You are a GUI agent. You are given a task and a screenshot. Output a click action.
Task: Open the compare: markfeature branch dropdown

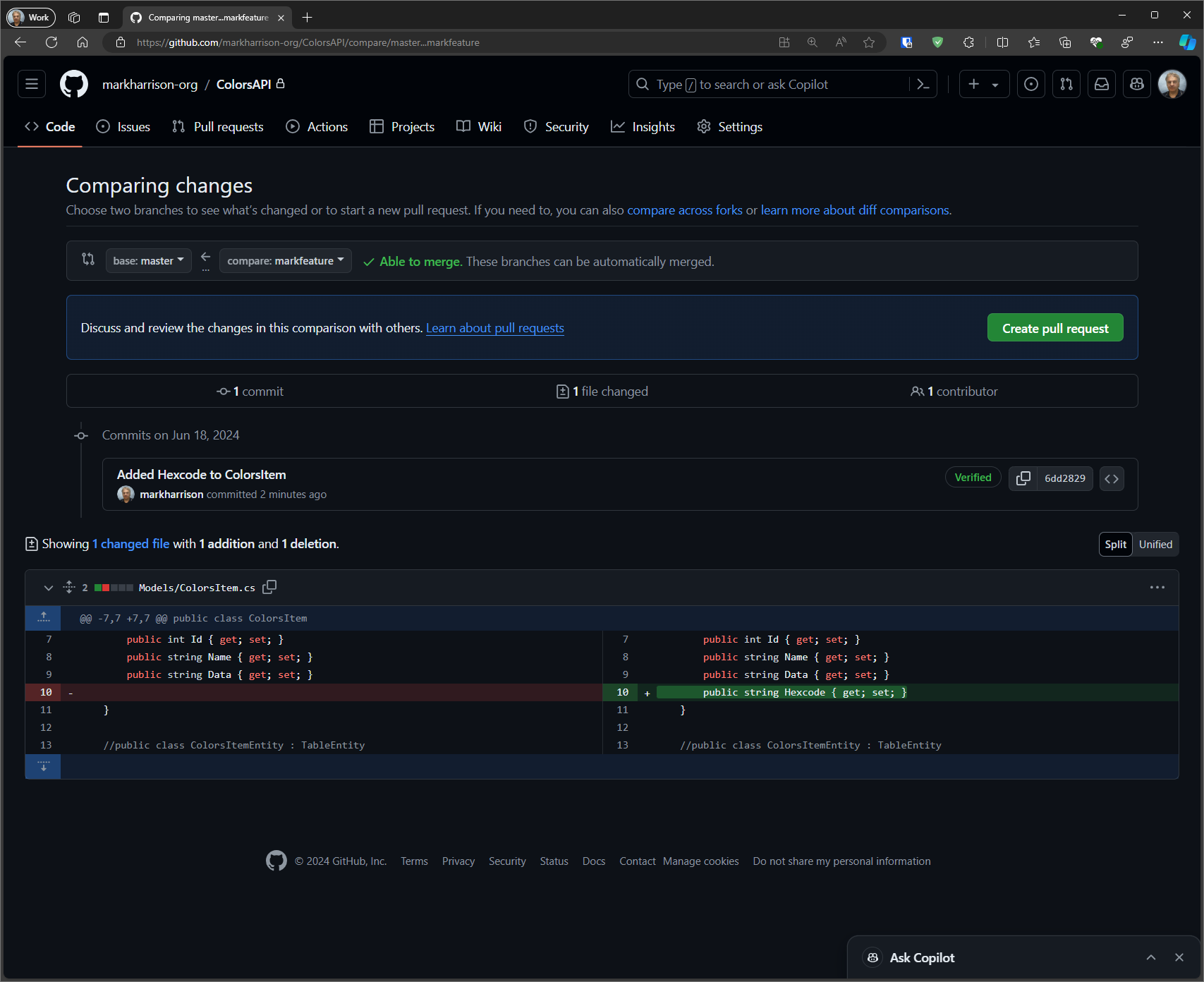tap(285, 261)
